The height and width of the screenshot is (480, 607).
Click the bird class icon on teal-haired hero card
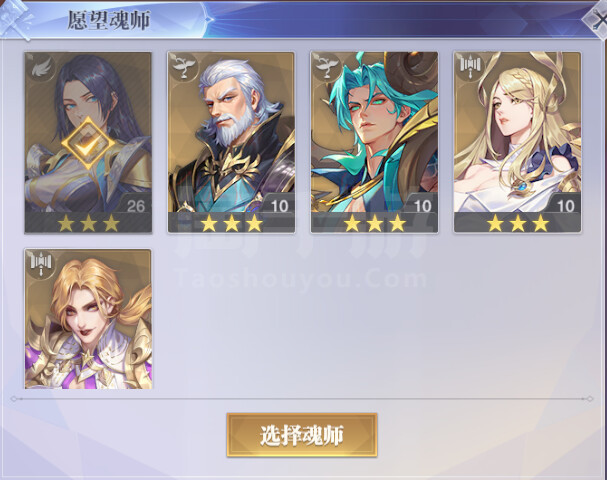[x=327, y=67]
